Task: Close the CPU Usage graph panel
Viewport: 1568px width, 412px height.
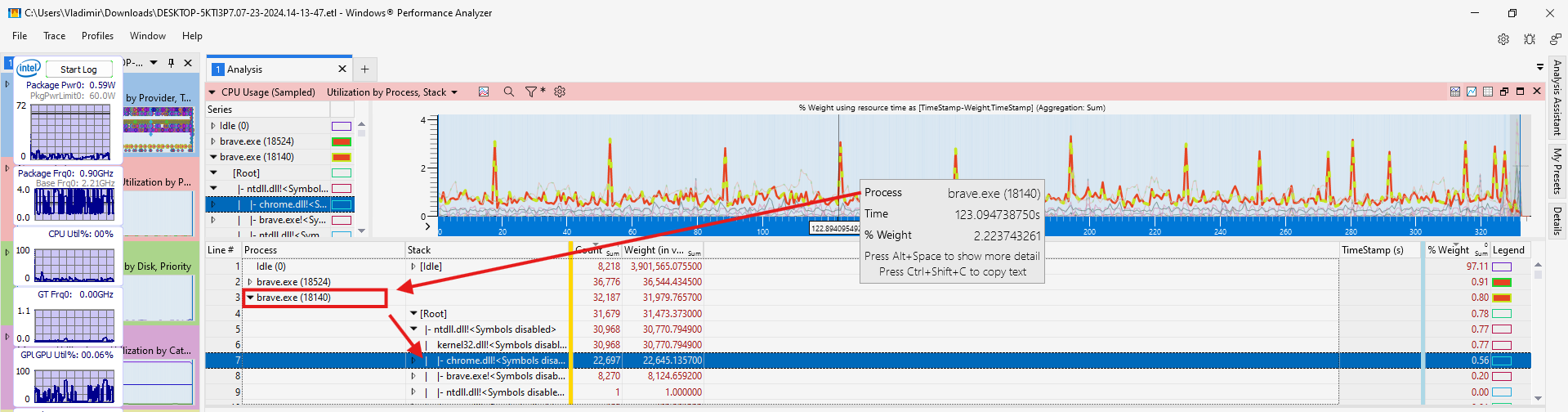Action: coord(1537,92)
